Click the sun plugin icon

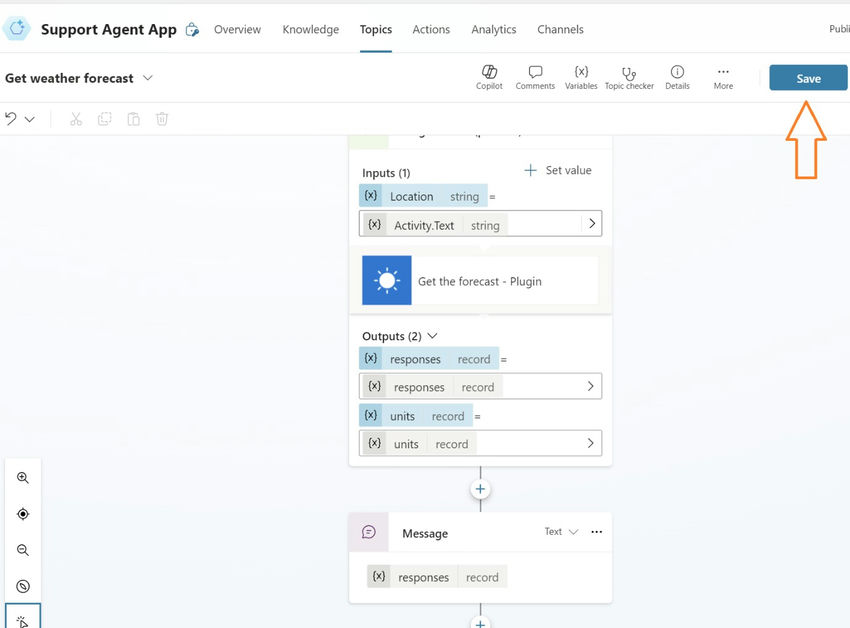point(387,280)
